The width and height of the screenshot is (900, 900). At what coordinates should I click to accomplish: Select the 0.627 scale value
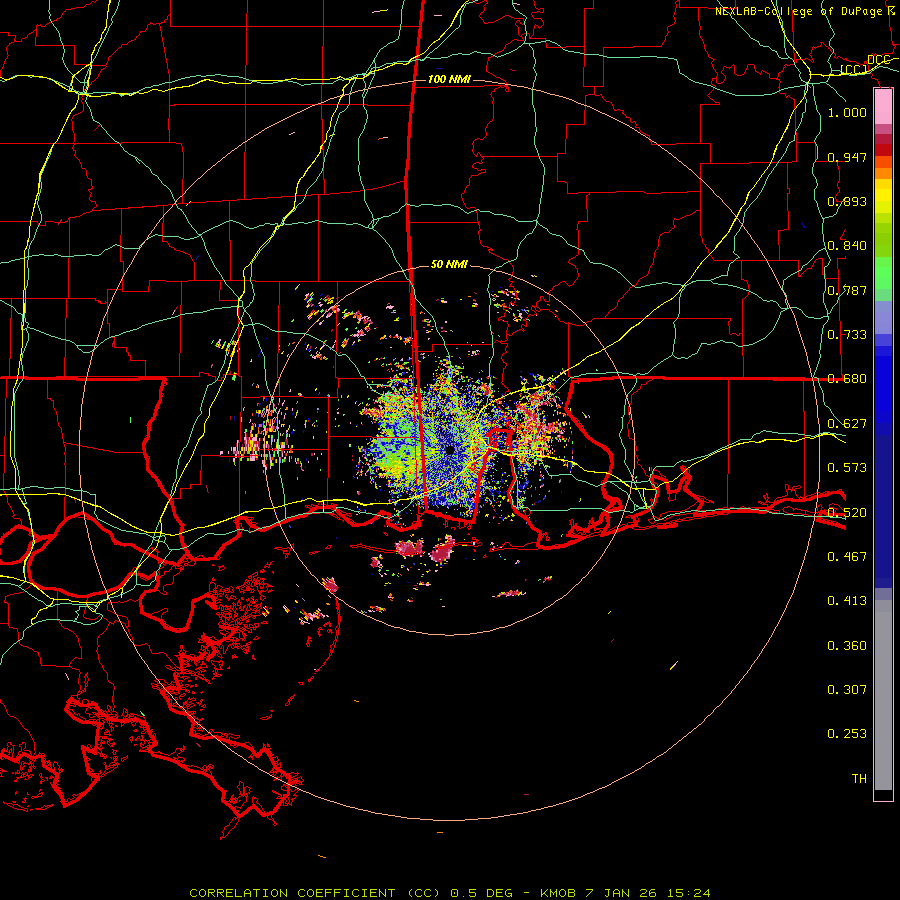point(847,424)
